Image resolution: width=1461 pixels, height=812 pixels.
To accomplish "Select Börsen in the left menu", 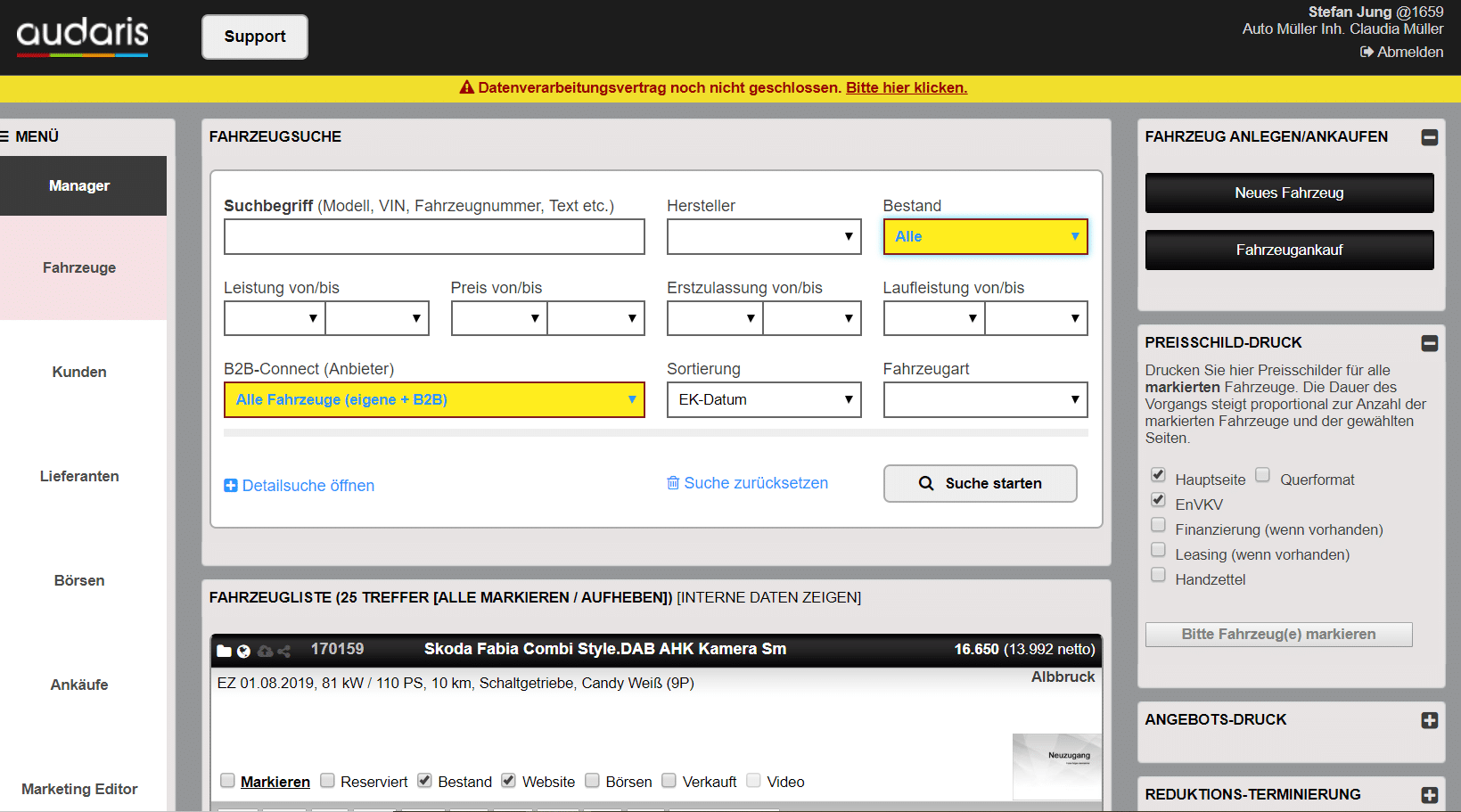I will tap(79, 580).
